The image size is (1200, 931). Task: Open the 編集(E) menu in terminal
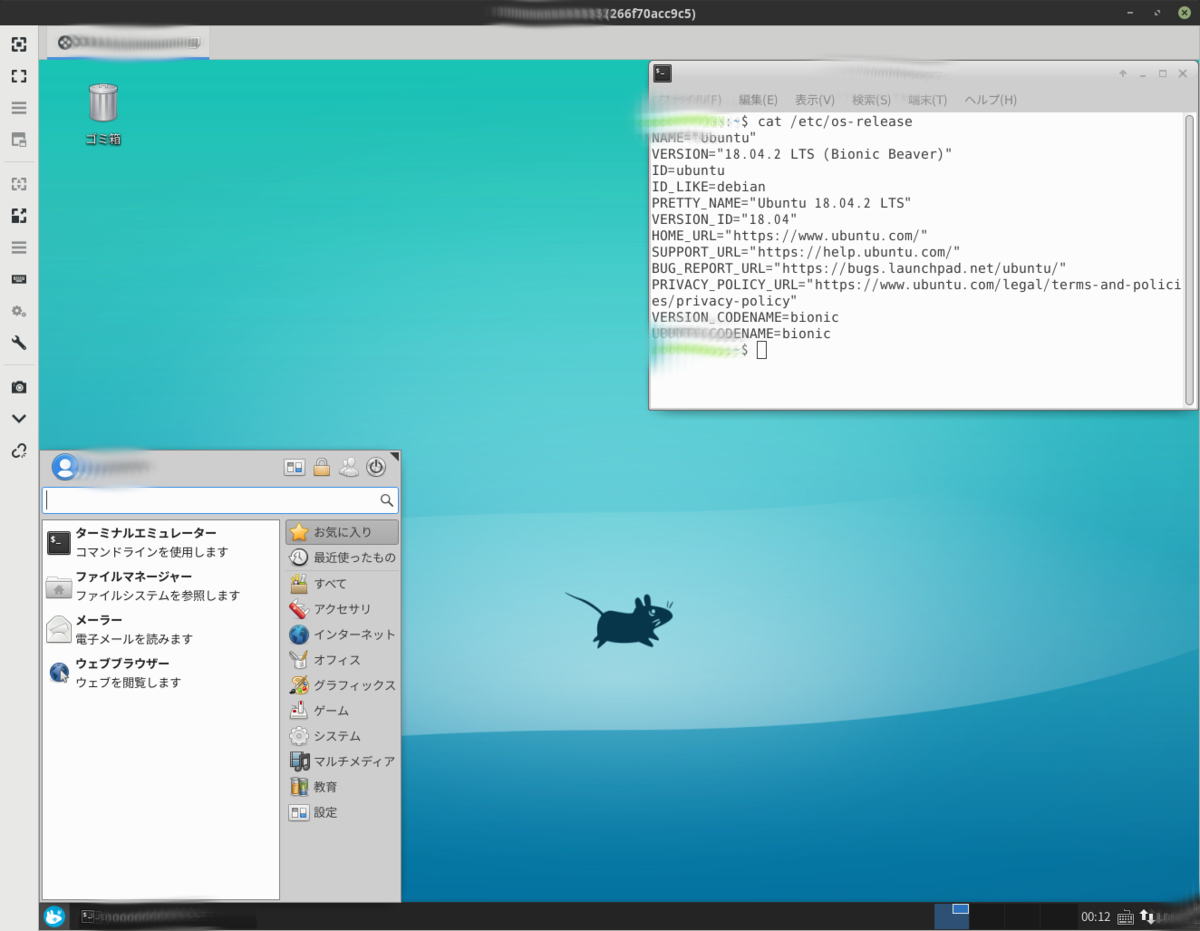(758, 100)
